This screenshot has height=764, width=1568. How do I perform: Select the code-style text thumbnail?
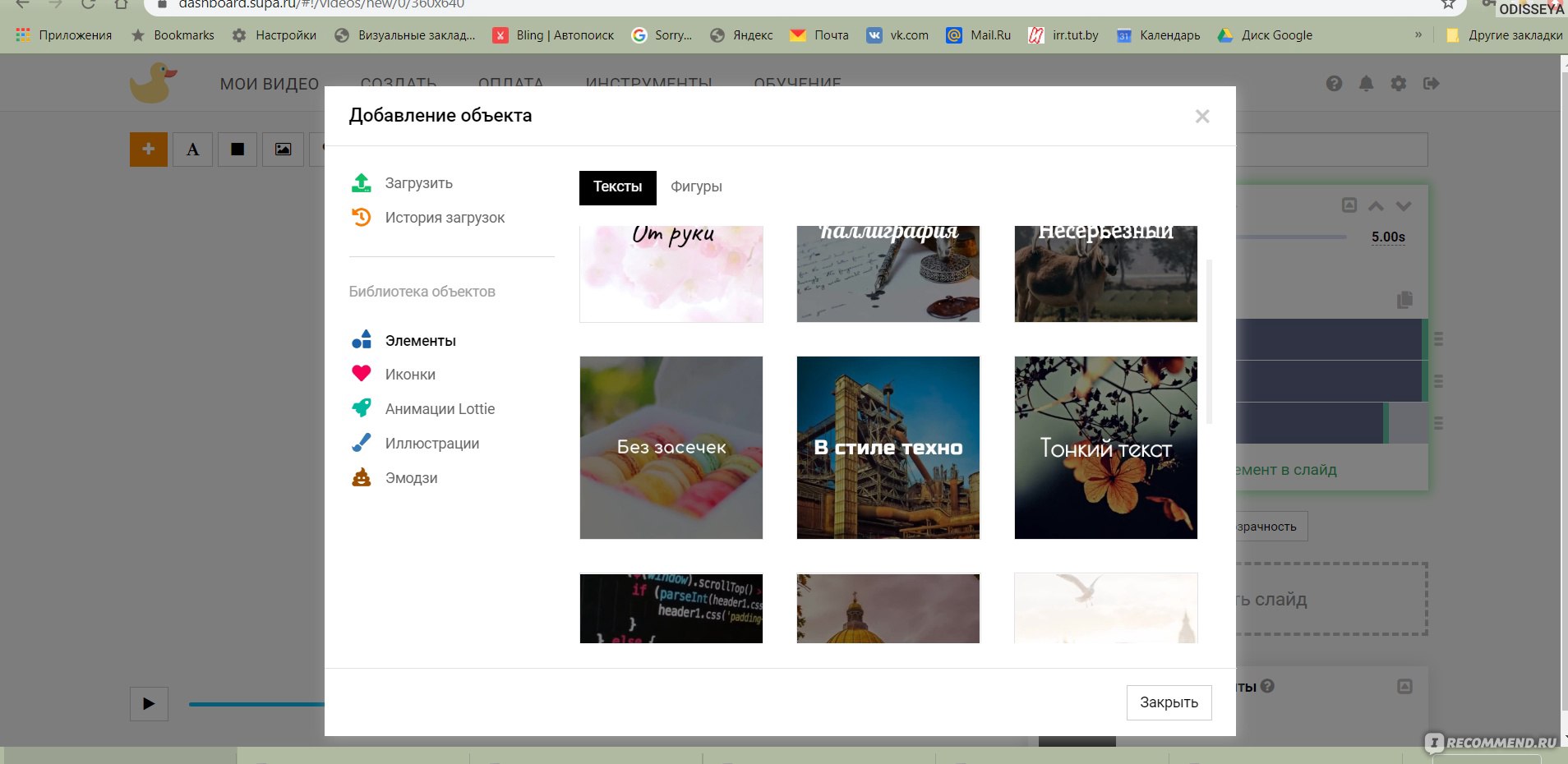671,608
